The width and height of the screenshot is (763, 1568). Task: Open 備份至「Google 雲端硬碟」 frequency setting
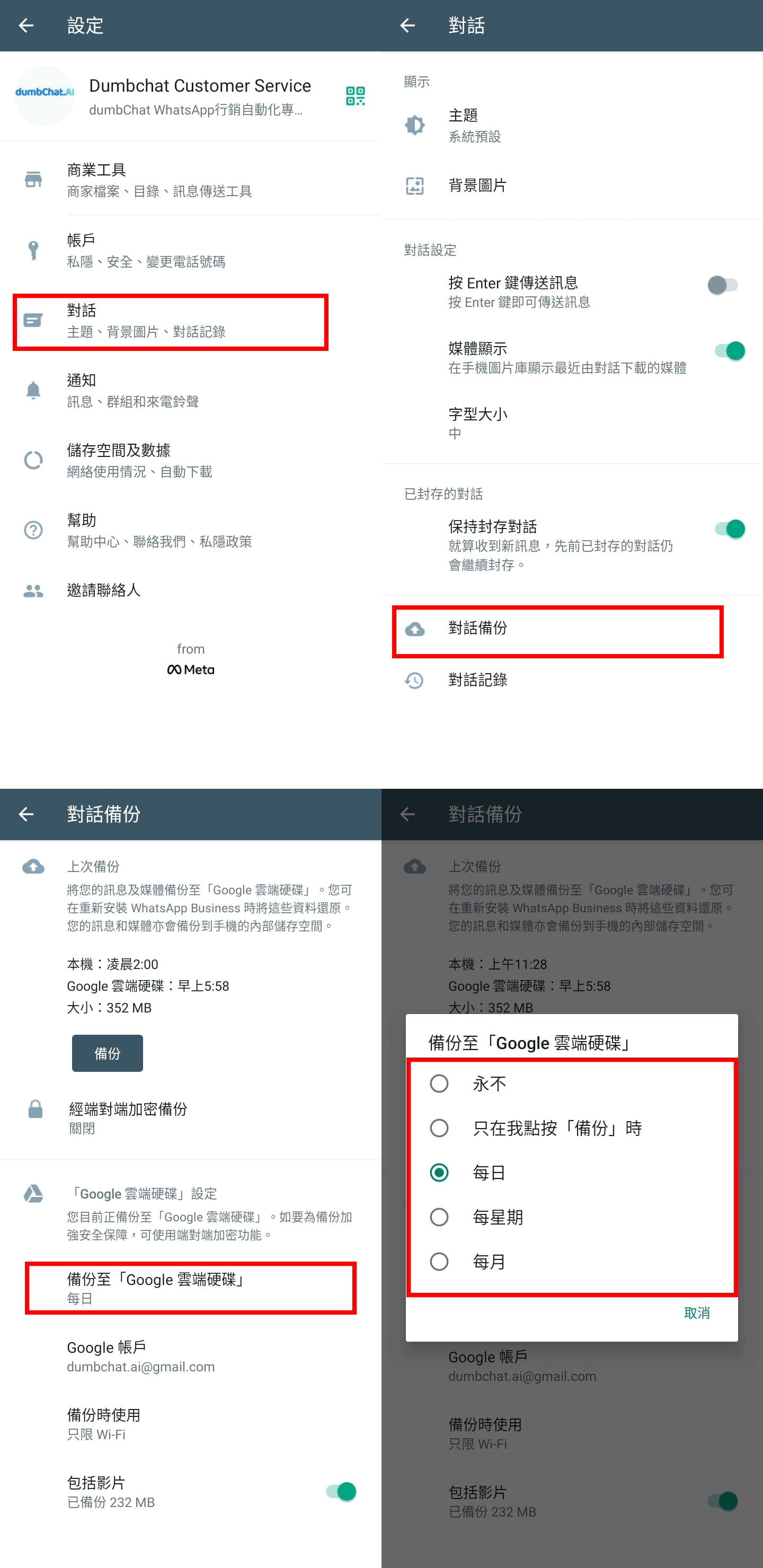tap(190, 1288)
